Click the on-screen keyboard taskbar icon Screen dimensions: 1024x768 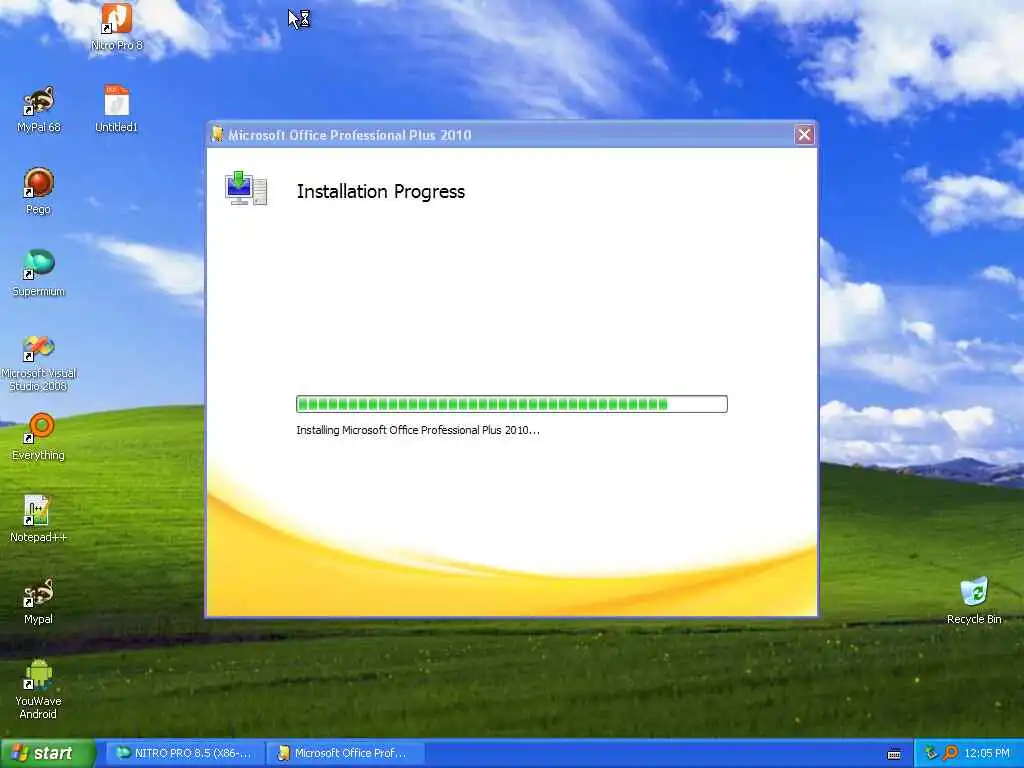[894, 754]
